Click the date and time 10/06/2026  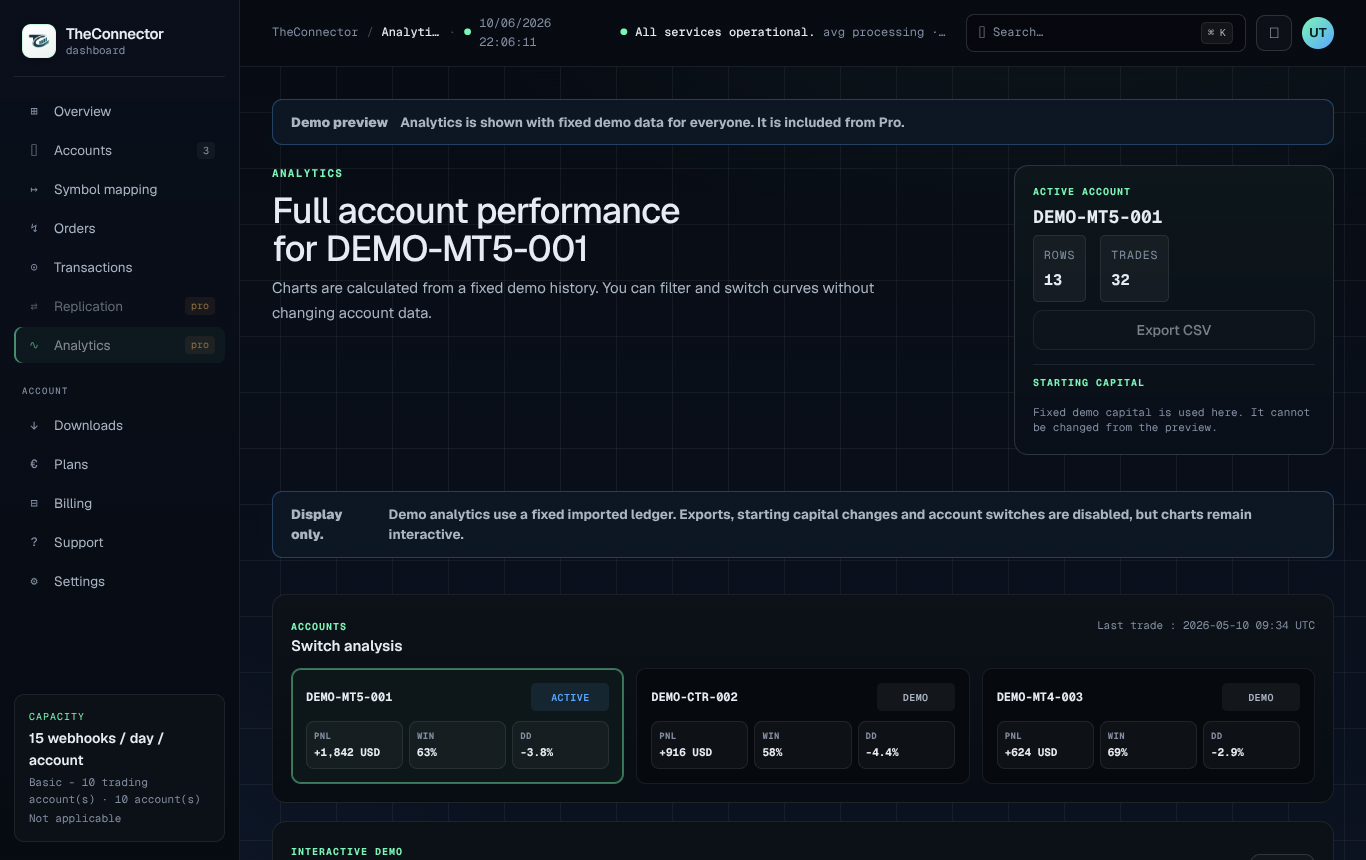click(515, 32)
